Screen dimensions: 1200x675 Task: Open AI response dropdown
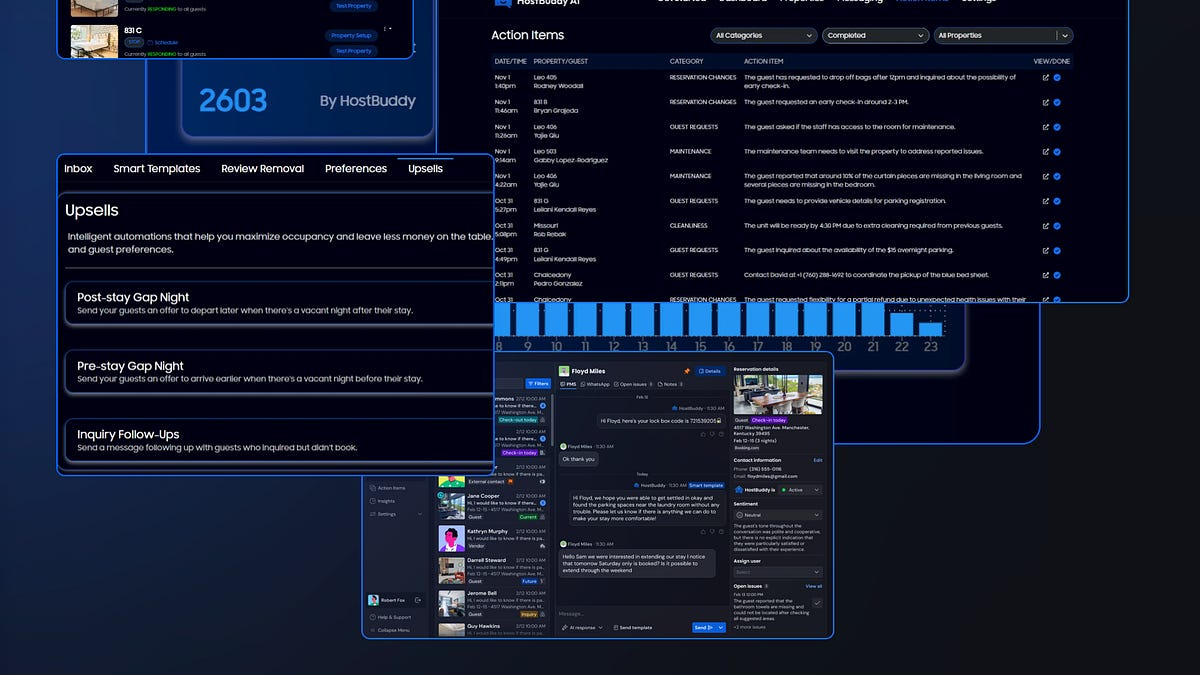582,628
